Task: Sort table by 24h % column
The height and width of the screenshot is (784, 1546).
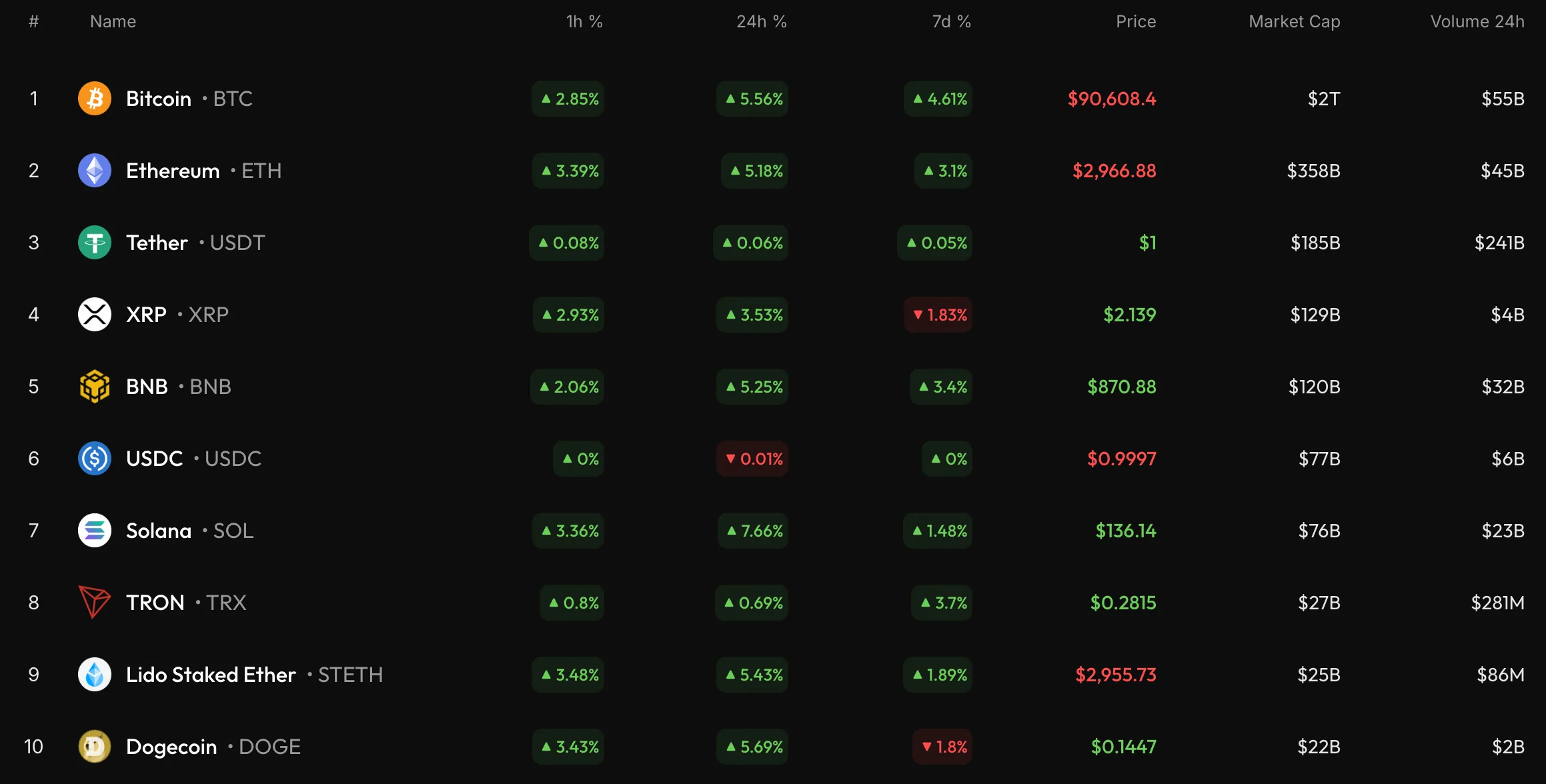Action: (x=761, y=22)
